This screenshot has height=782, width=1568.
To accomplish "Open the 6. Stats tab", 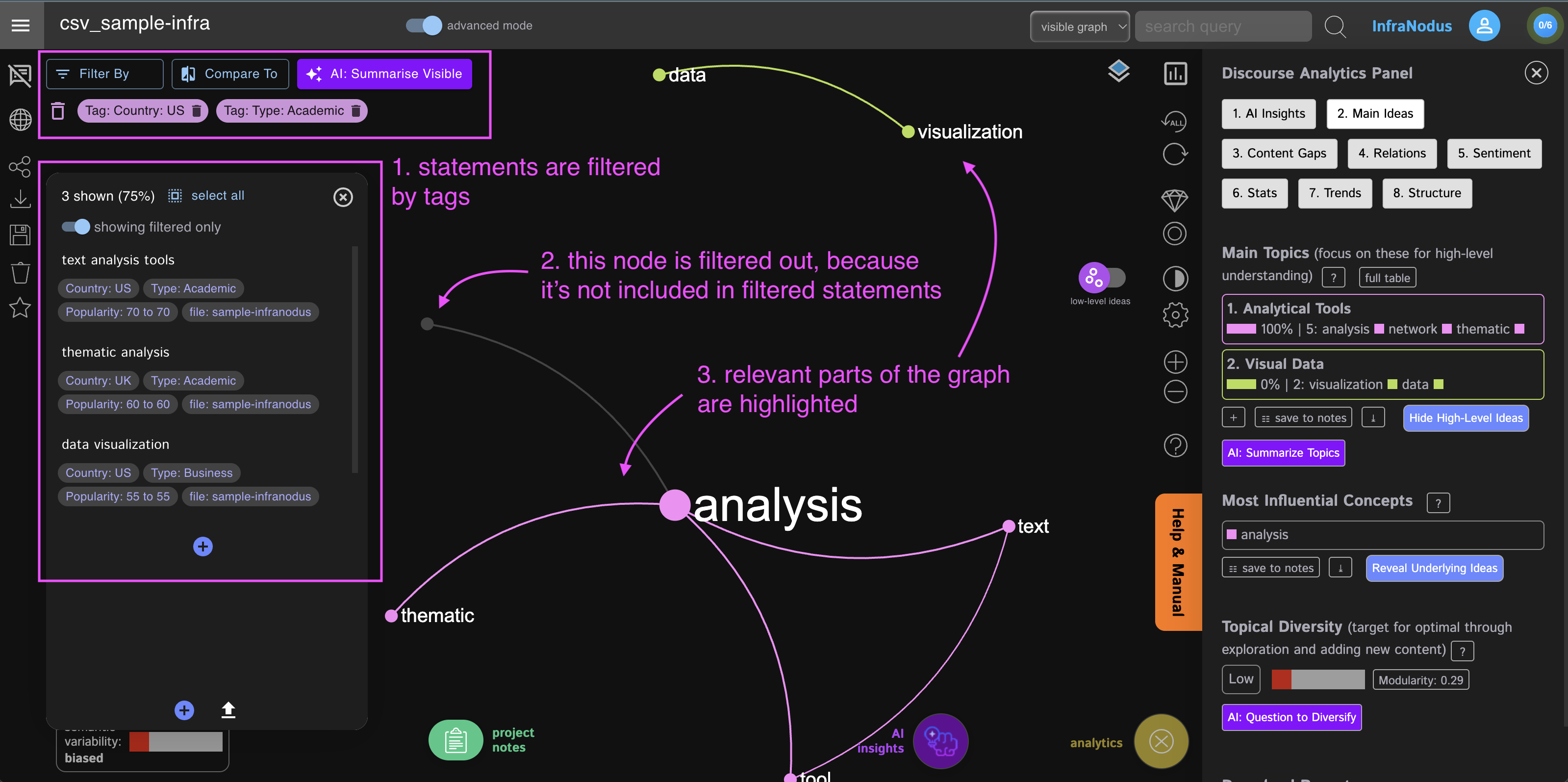I will tap(1255, 193).
